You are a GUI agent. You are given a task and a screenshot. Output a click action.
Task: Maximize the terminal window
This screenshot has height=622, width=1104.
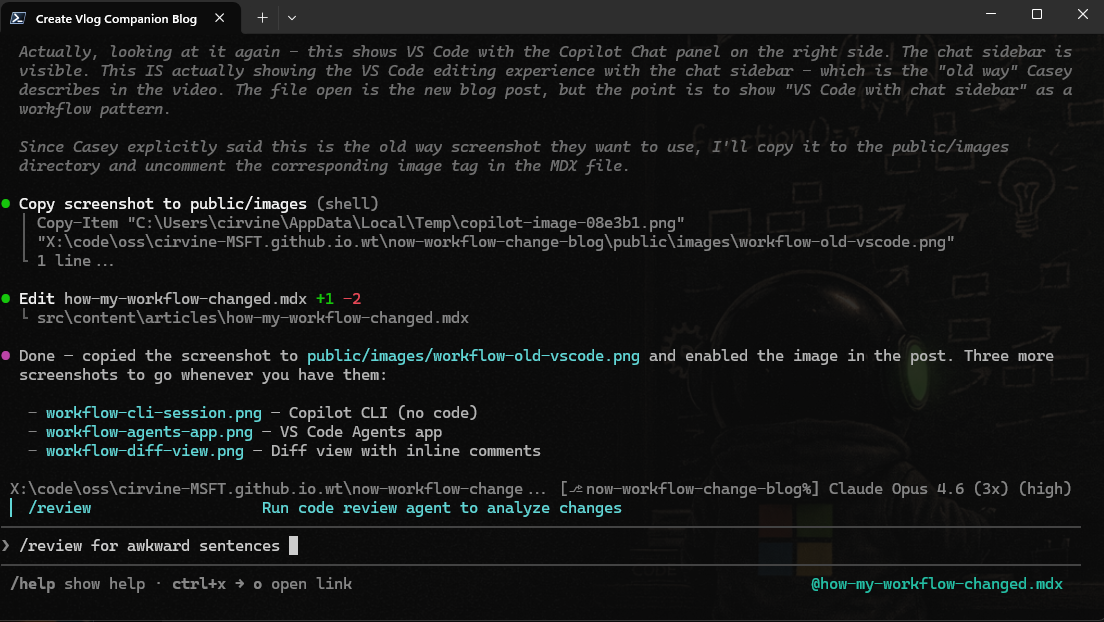click(x=1036, y=14)
